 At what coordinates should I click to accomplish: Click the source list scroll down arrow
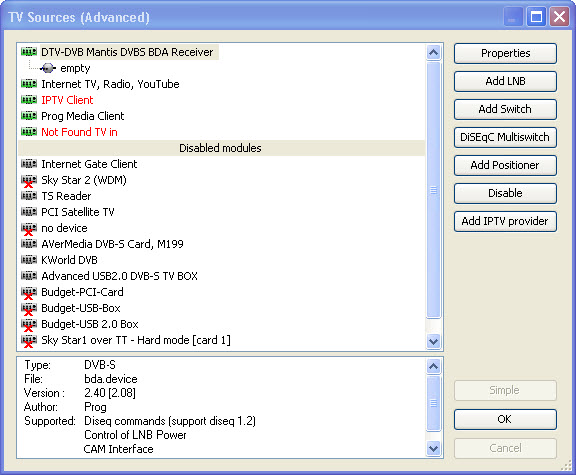coord(433,341)
